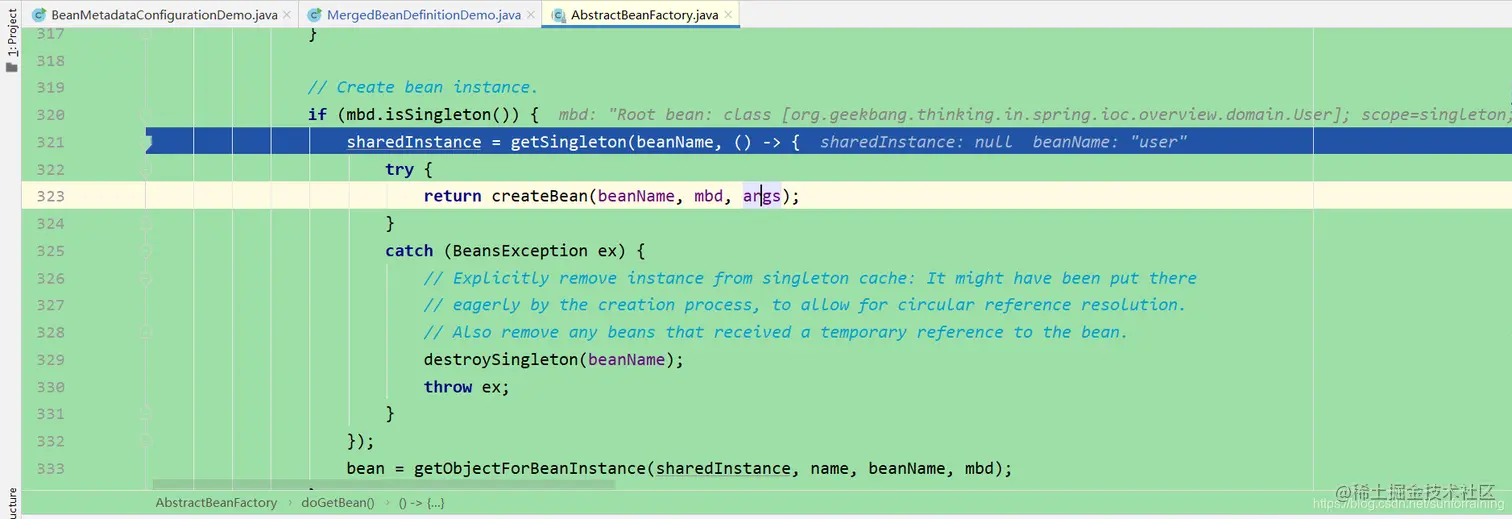
Task: Click the args parameter on line 323
Action: [x=761, y=196]
